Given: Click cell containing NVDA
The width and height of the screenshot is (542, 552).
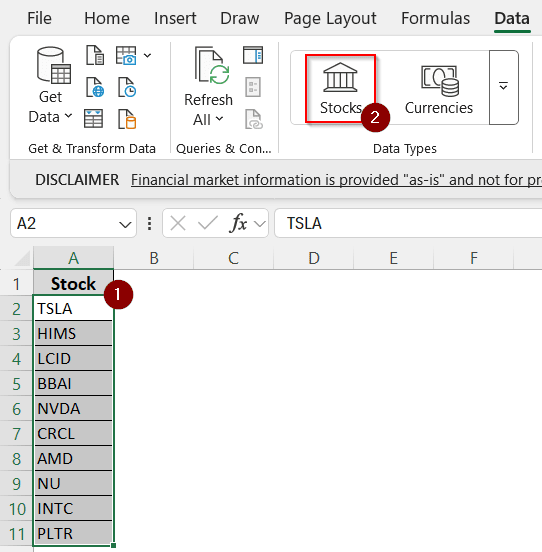Looking at the screenshot, I should (73, 409).
